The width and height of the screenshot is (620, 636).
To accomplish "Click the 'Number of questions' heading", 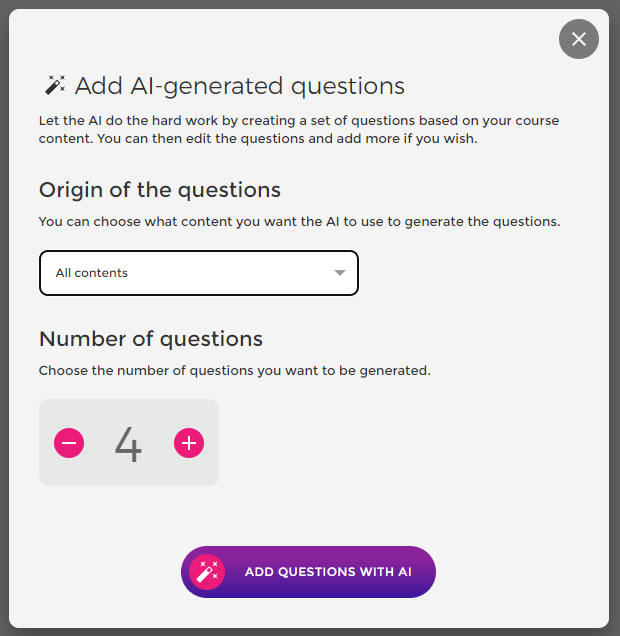I will [151, 338].
